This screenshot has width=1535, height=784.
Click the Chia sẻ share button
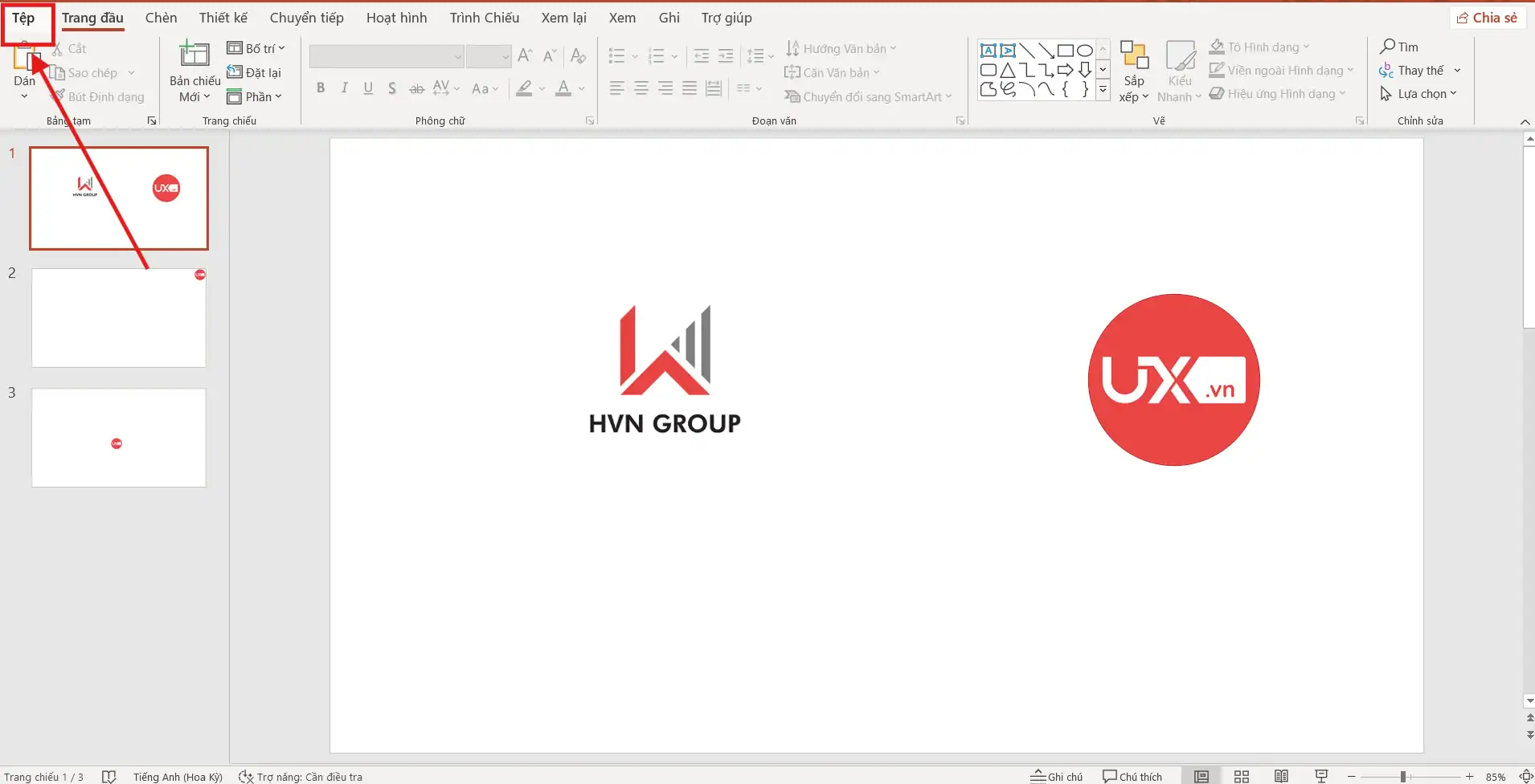click(x=1487, y=18)
